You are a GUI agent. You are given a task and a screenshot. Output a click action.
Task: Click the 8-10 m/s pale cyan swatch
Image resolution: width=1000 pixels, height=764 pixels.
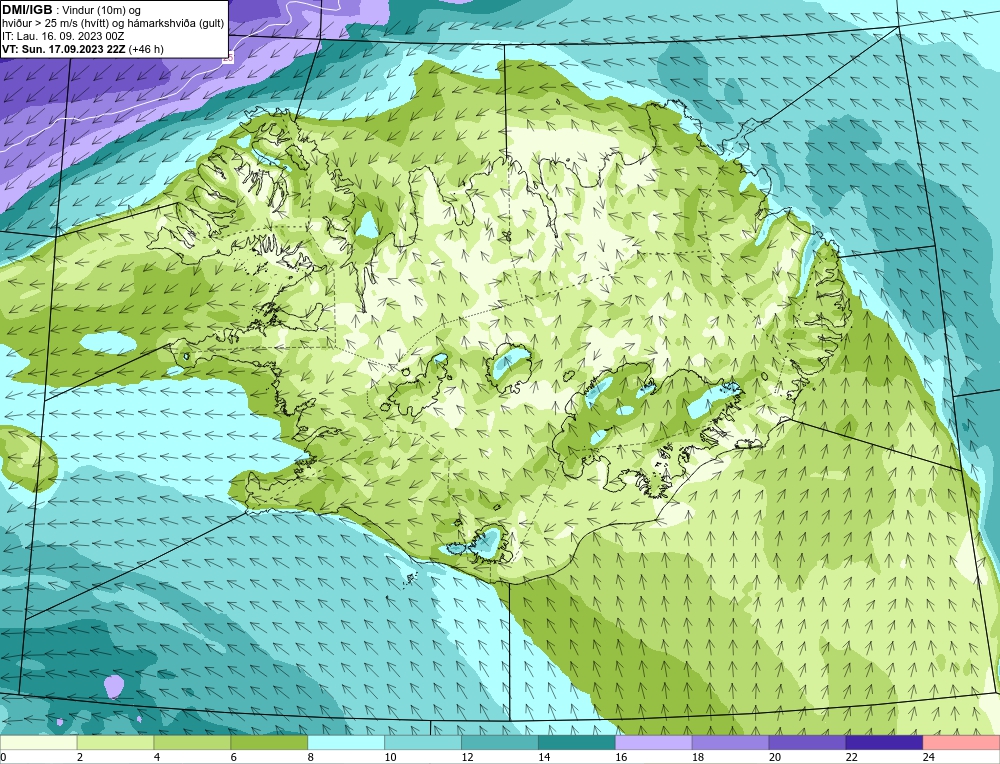(346, 743)
